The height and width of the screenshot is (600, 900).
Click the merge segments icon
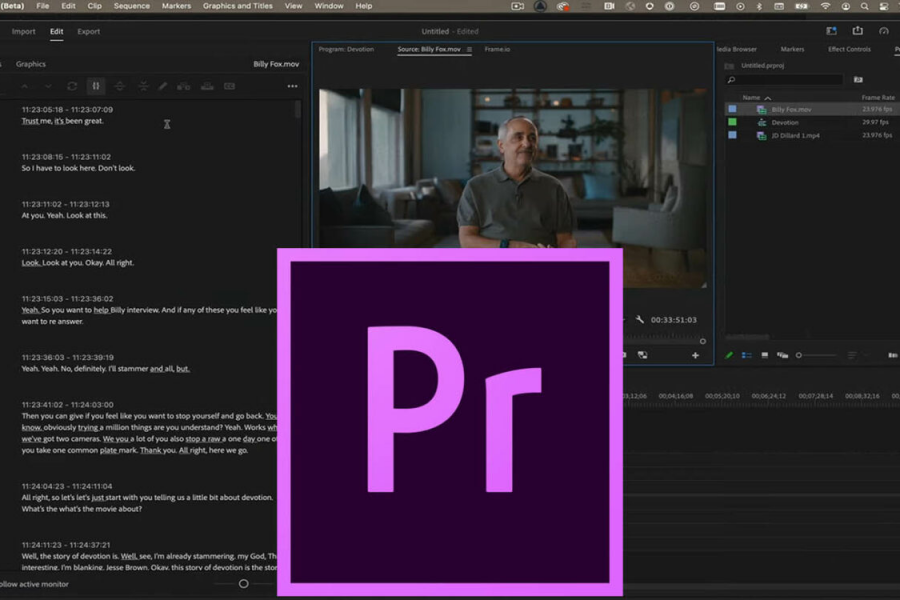(143, 86)
